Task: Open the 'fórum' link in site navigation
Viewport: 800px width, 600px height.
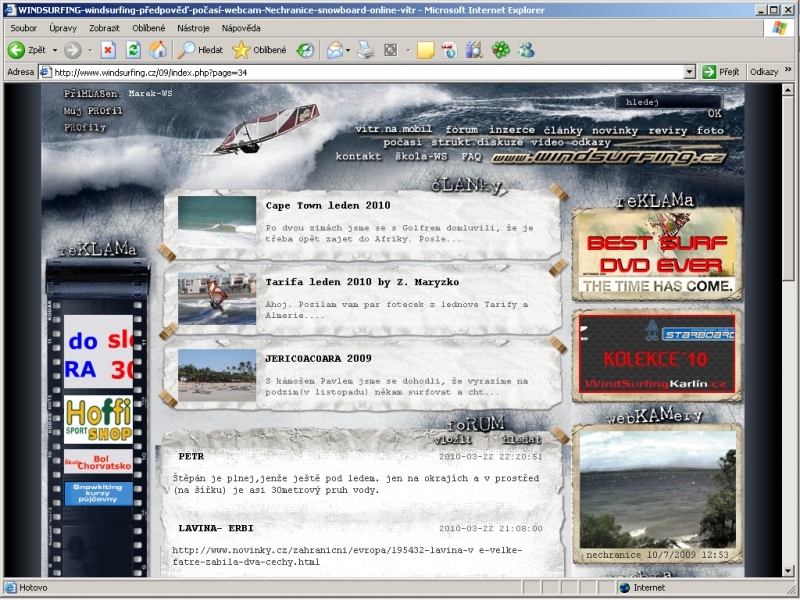Action: click(461, 130)
